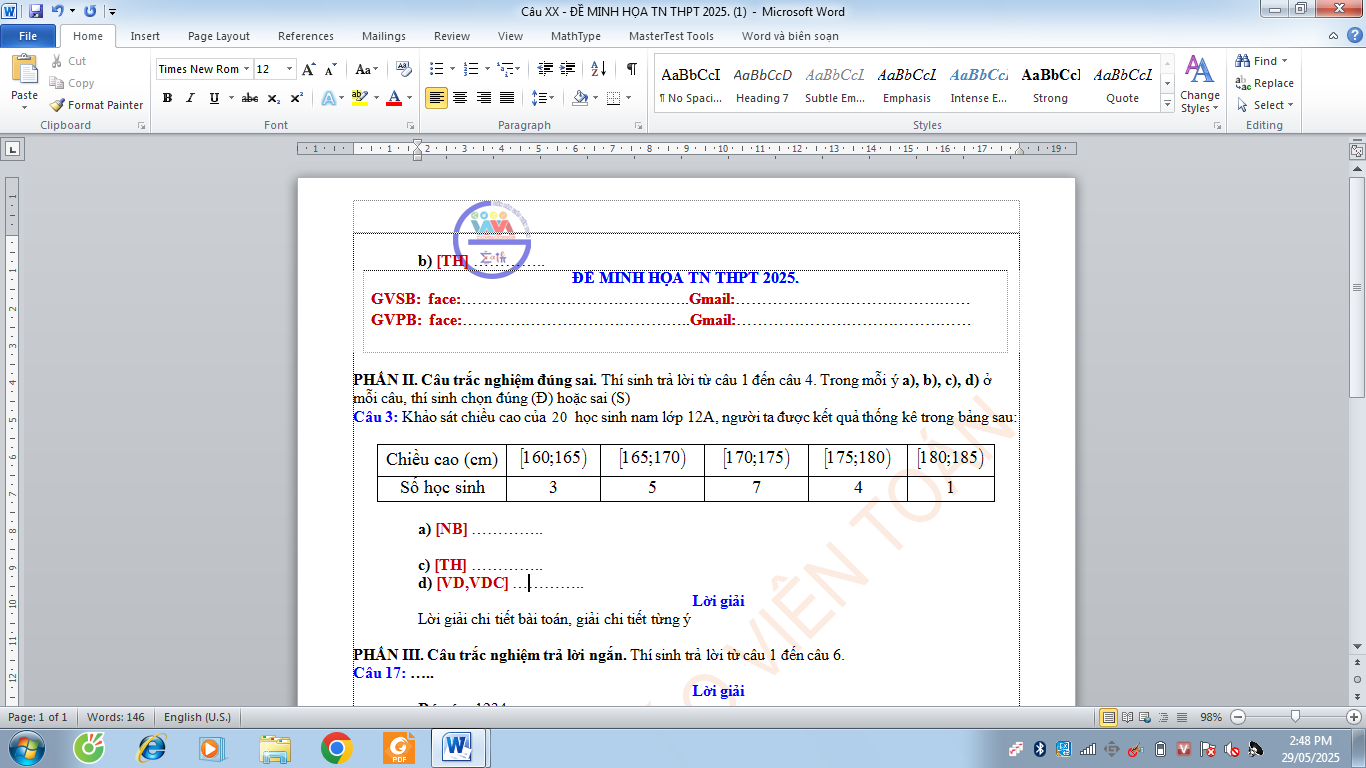Click the zoom slider handle
This screenshot has width=1366, height=768.
coord(1296,717)
